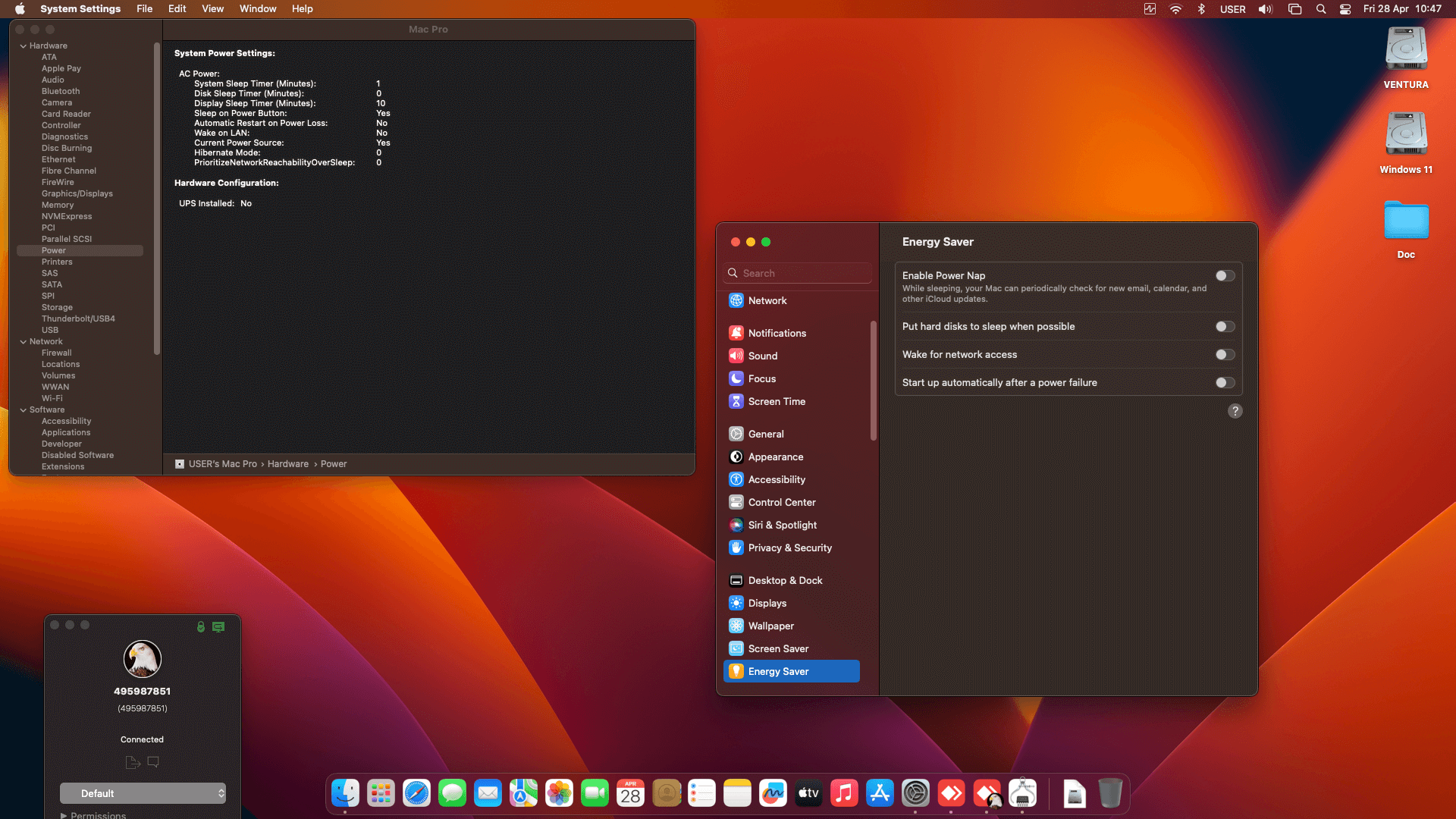Select the Doc folder on the desktop

pyautogui.click(x=1406, y=229)
